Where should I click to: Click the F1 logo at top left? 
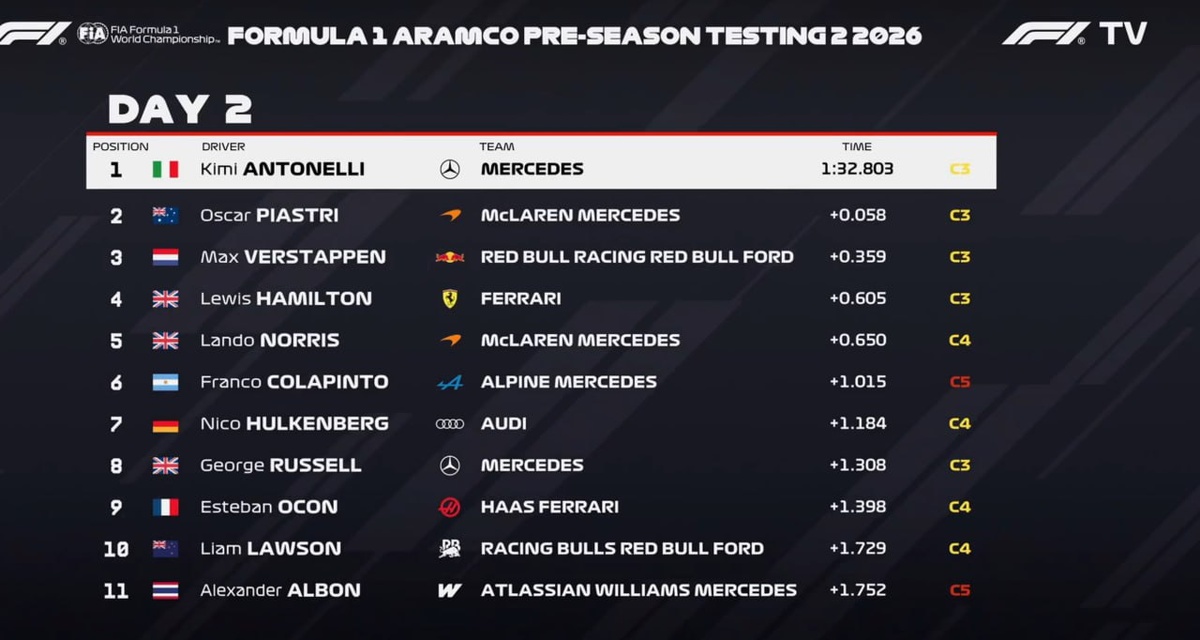tap(35, 34)
